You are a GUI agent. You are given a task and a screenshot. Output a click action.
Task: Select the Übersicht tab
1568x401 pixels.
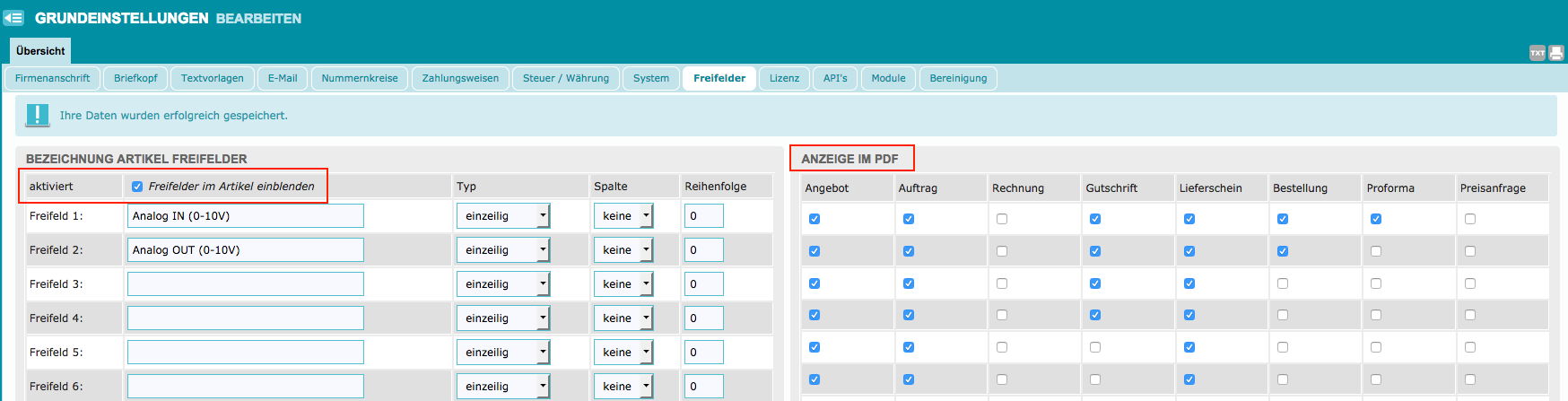(40, 51)
